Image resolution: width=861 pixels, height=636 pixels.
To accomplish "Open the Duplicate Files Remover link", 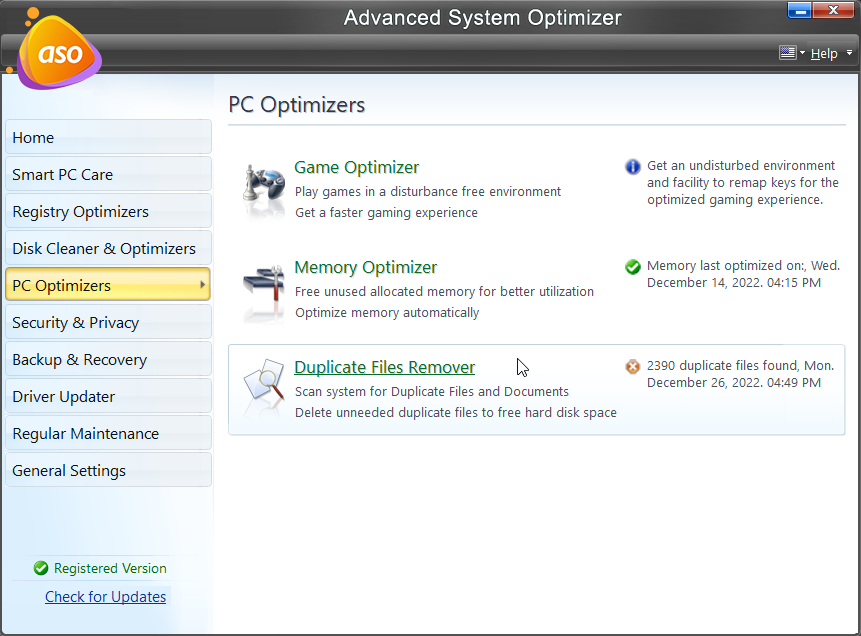I will [384, 367].
